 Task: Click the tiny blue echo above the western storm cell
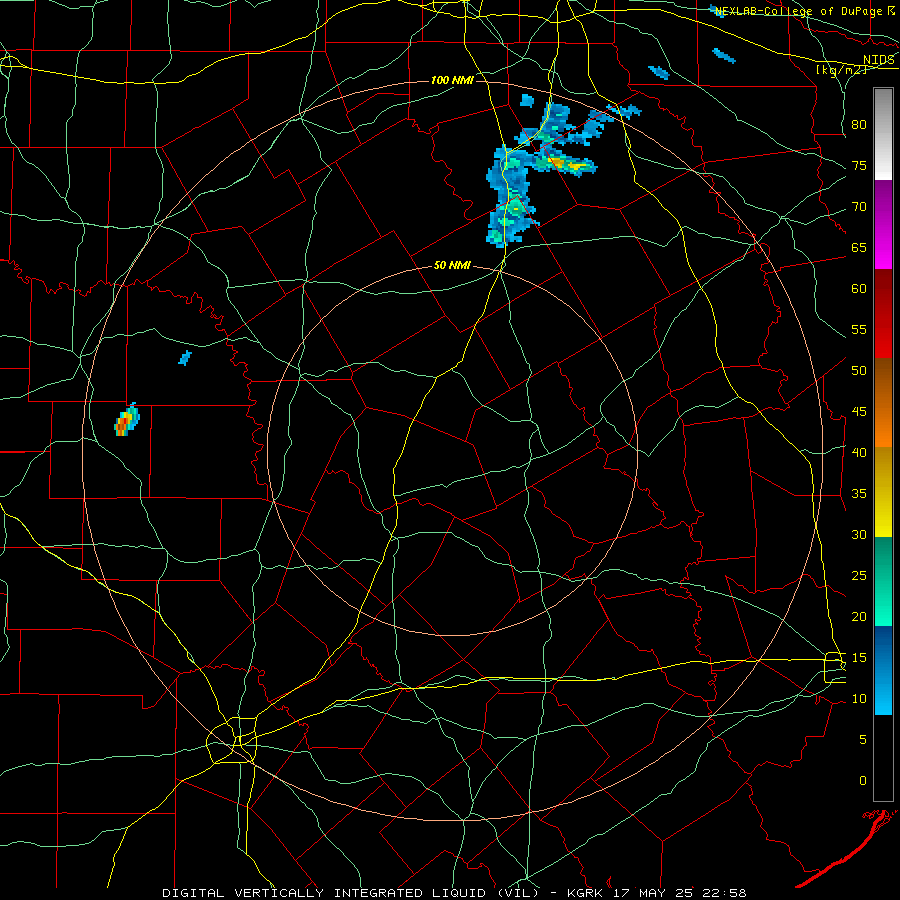click(x=185, y=358)
